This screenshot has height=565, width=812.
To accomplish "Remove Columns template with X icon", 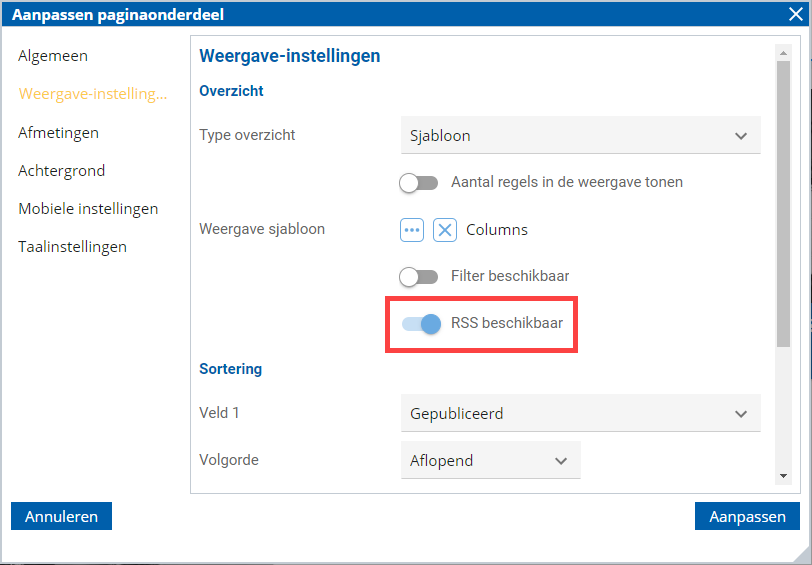I will [445, 230].
